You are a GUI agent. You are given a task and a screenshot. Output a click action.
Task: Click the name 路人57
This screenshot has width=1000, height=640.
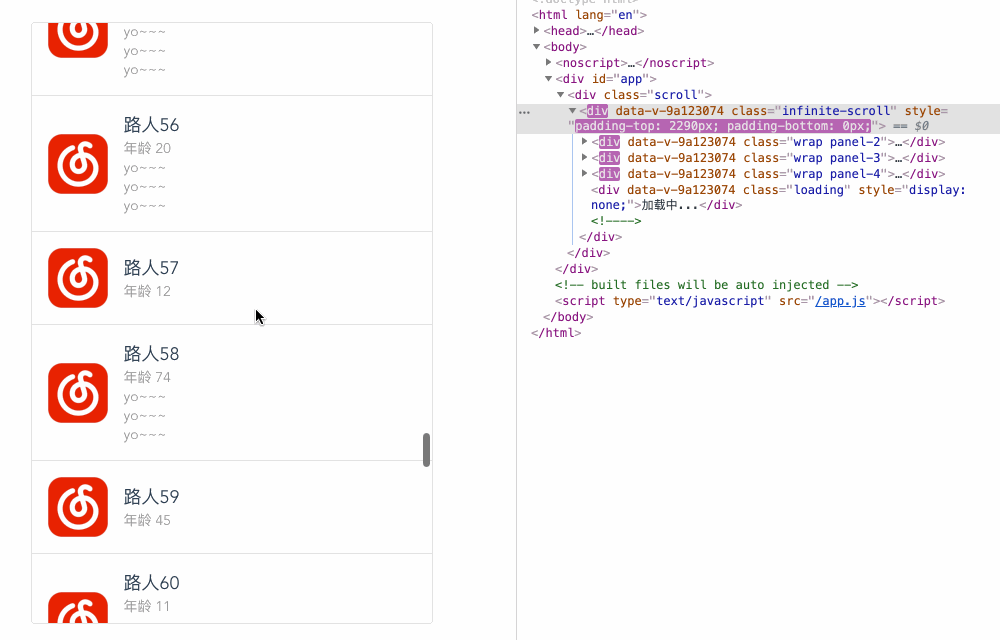tap(151, 268)
